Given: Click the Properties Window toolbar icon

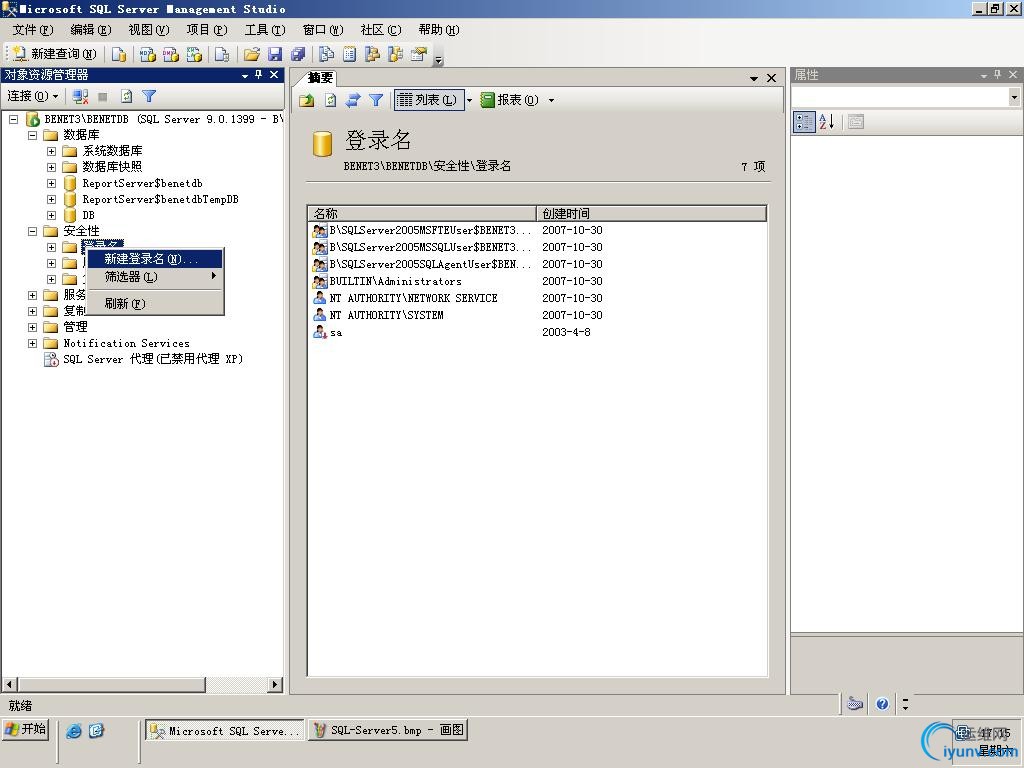Looking at the screenshot, I should pos(419,54).
